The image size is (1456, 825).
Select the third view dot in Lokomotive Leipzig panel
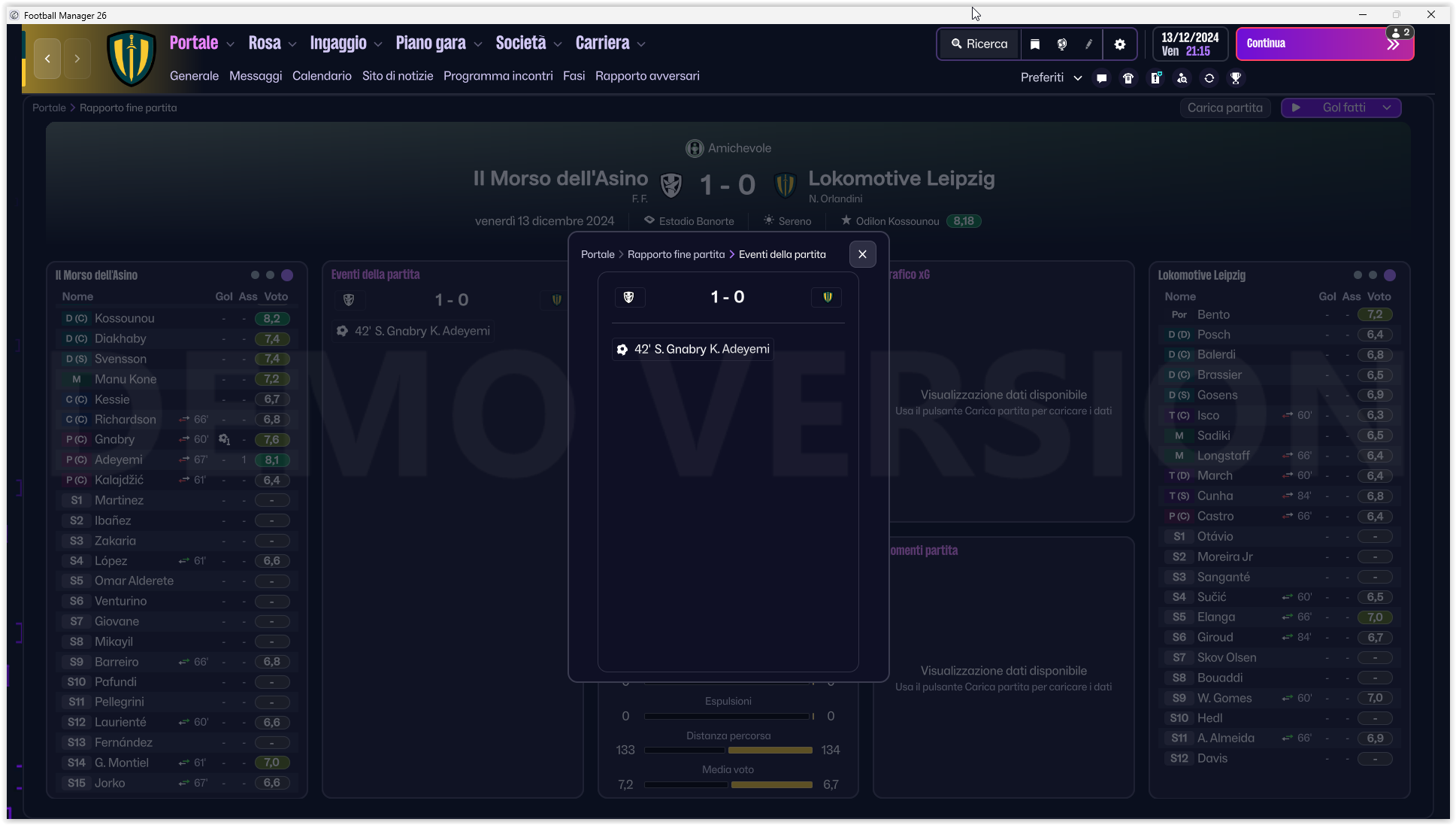click(x=1390, y=275)
